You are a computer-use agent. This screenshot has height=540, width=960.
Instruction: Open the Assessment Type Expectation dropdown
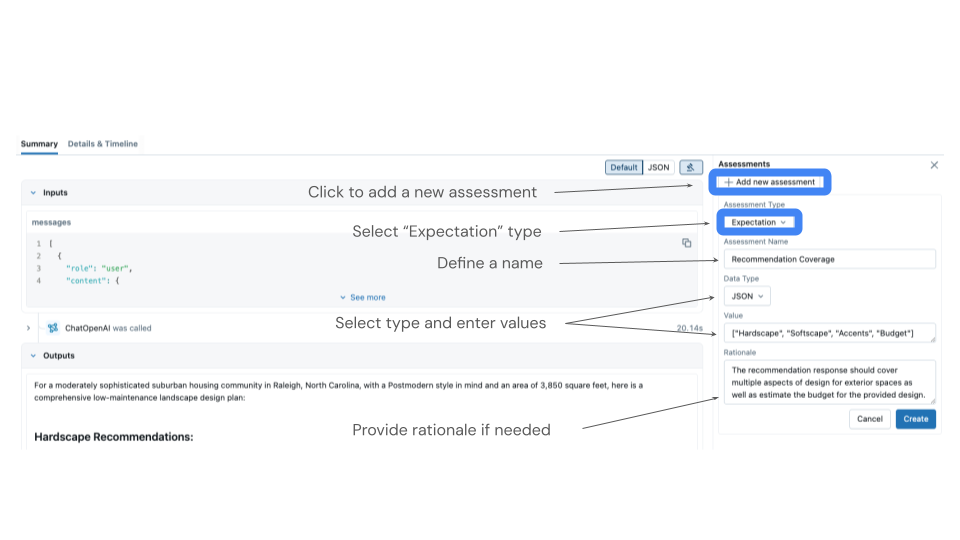(x=758, y=222)
